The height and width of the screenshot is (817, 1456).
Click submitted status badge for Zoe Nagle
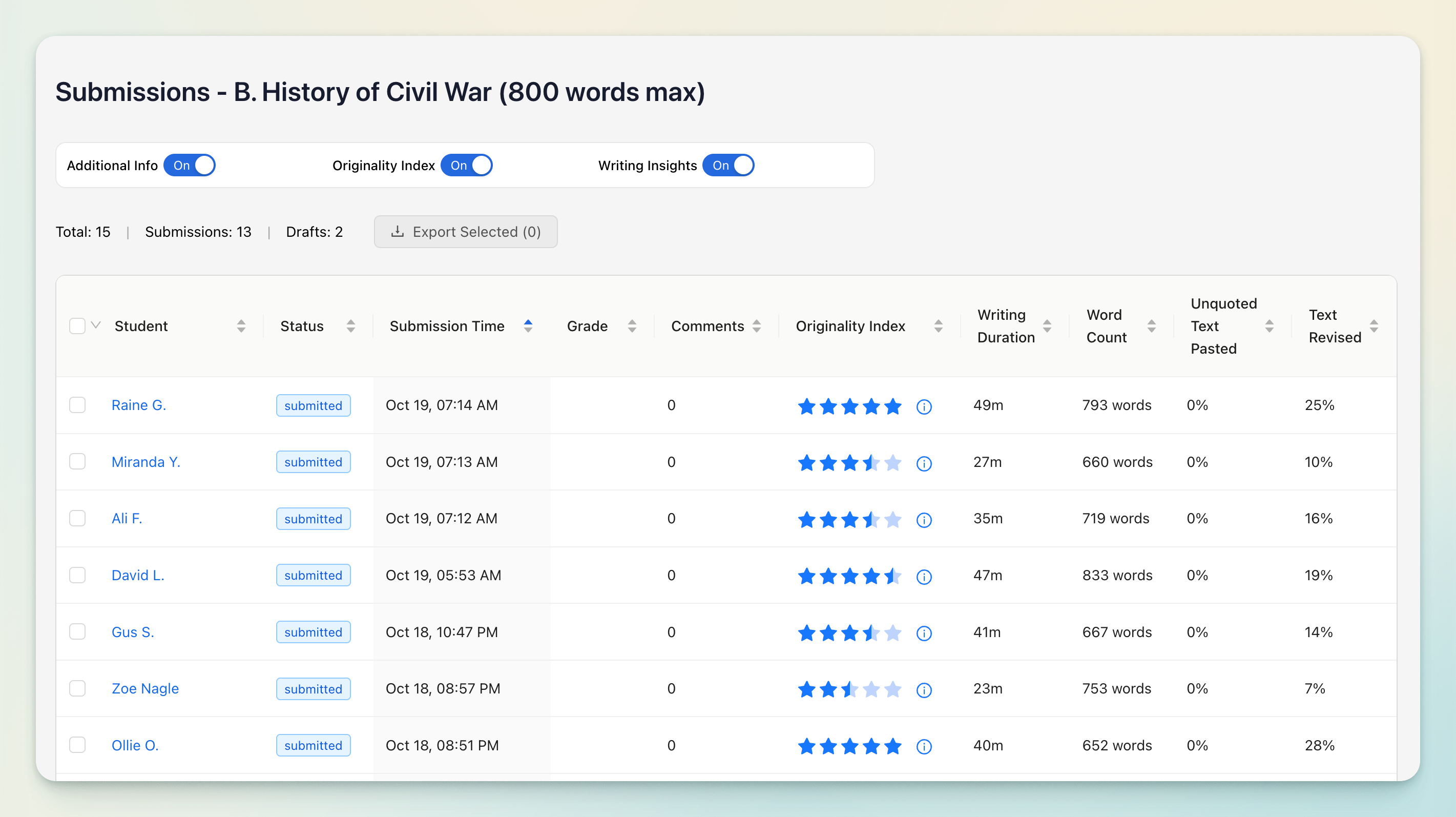313,689
